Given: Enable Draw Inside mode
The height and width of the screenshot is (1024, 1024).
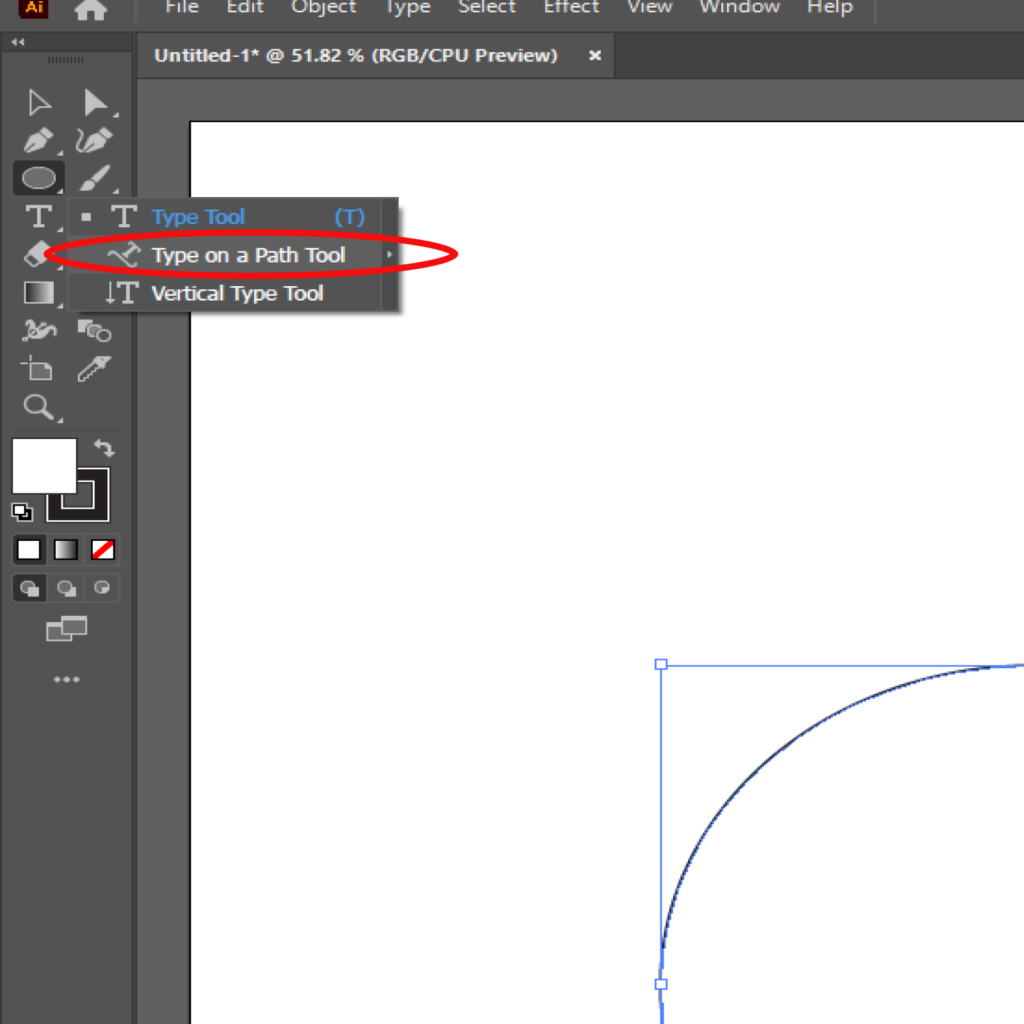Looking at the screenshot, I should 102,588.
